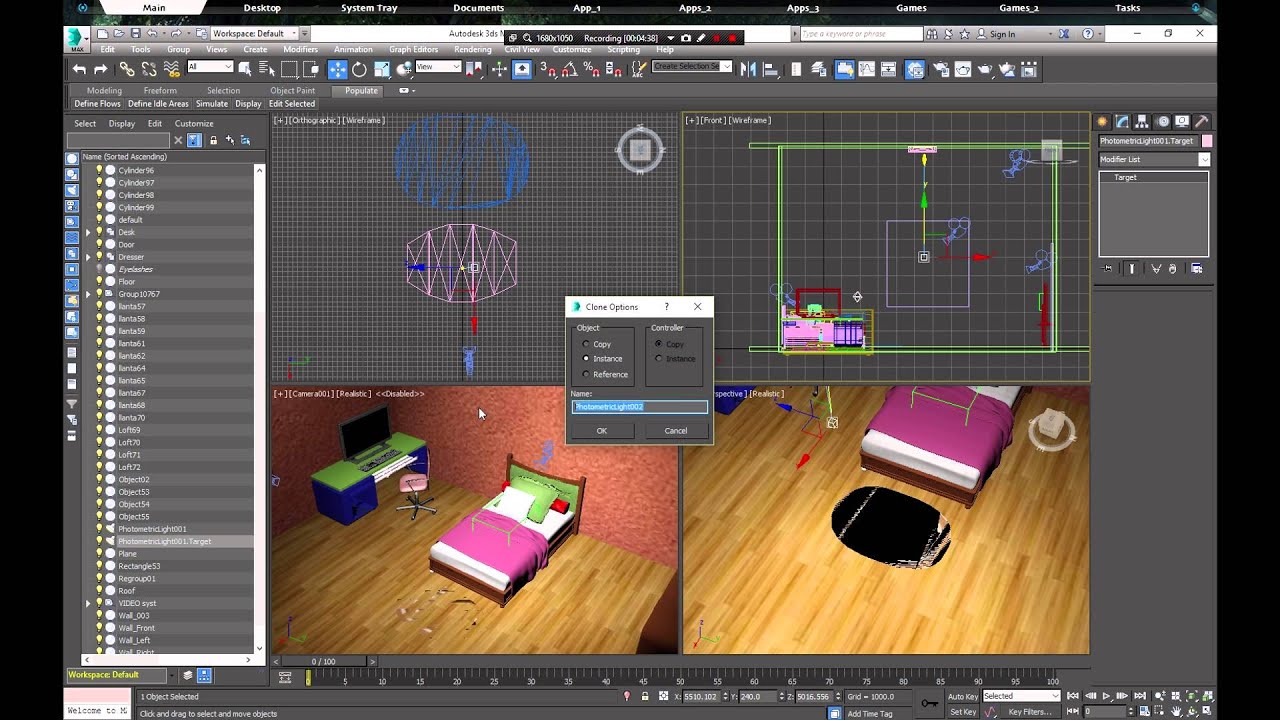
Task: Click the clone Name input field
Action: click(640, 407)
